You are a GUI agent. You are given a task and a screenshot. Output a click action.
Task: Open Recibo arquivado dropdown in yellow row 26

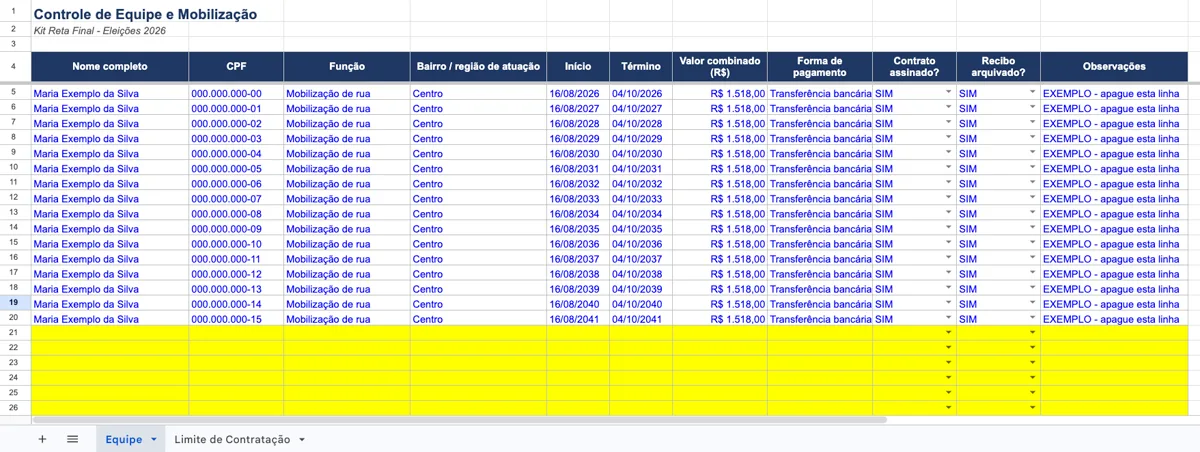point(1032,407)
